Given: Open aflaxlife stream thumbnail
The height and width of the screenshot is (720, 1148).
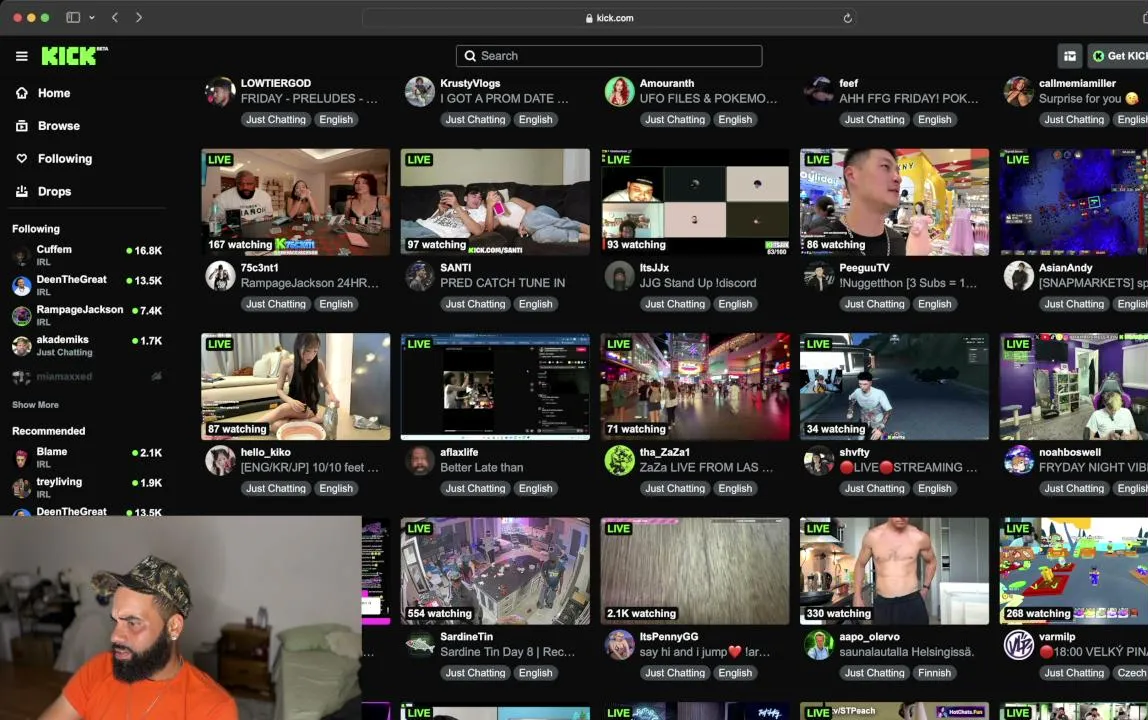Looking at the screenshot, I should [495, 387].
